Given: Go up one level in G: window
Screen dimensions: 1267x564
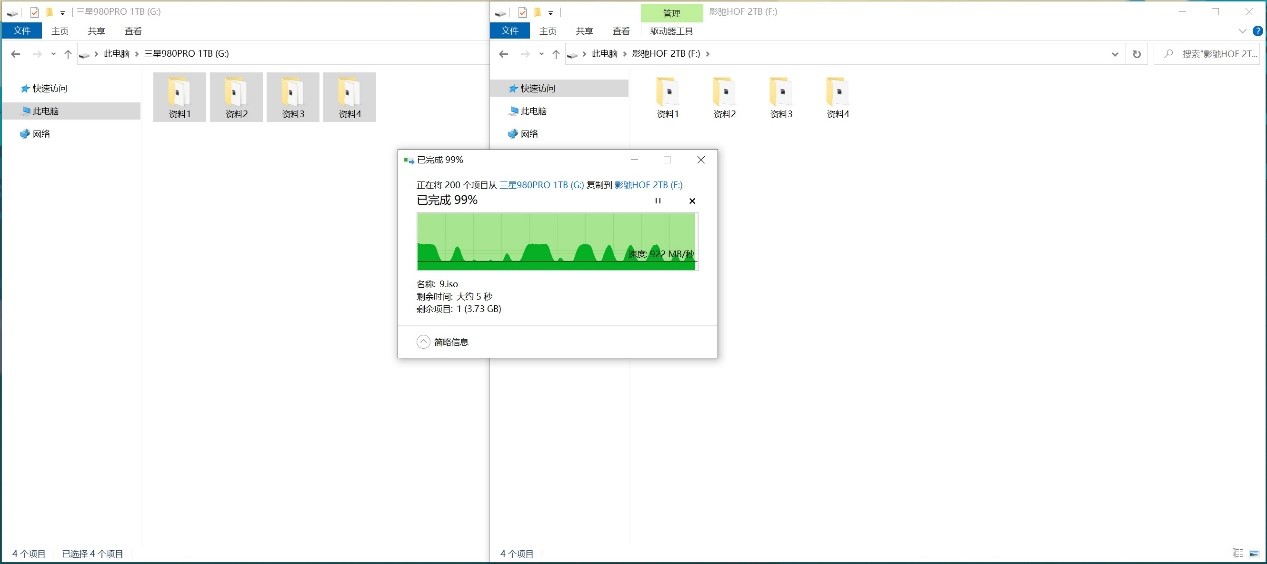Looking at the screenshot, I should [x=68, y=54].
